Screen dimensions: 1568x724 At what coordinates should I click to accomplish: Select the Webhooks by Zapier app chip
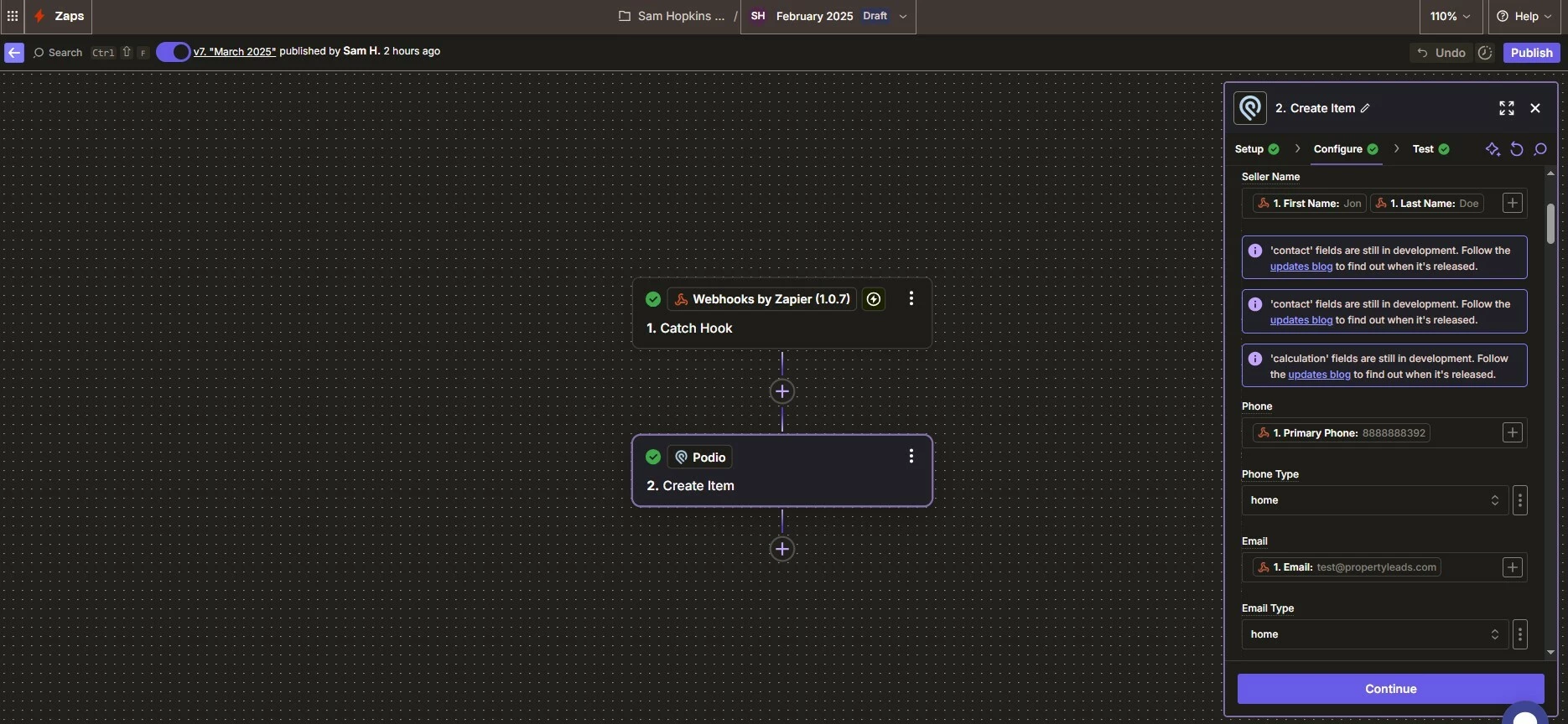coord(762,299)
